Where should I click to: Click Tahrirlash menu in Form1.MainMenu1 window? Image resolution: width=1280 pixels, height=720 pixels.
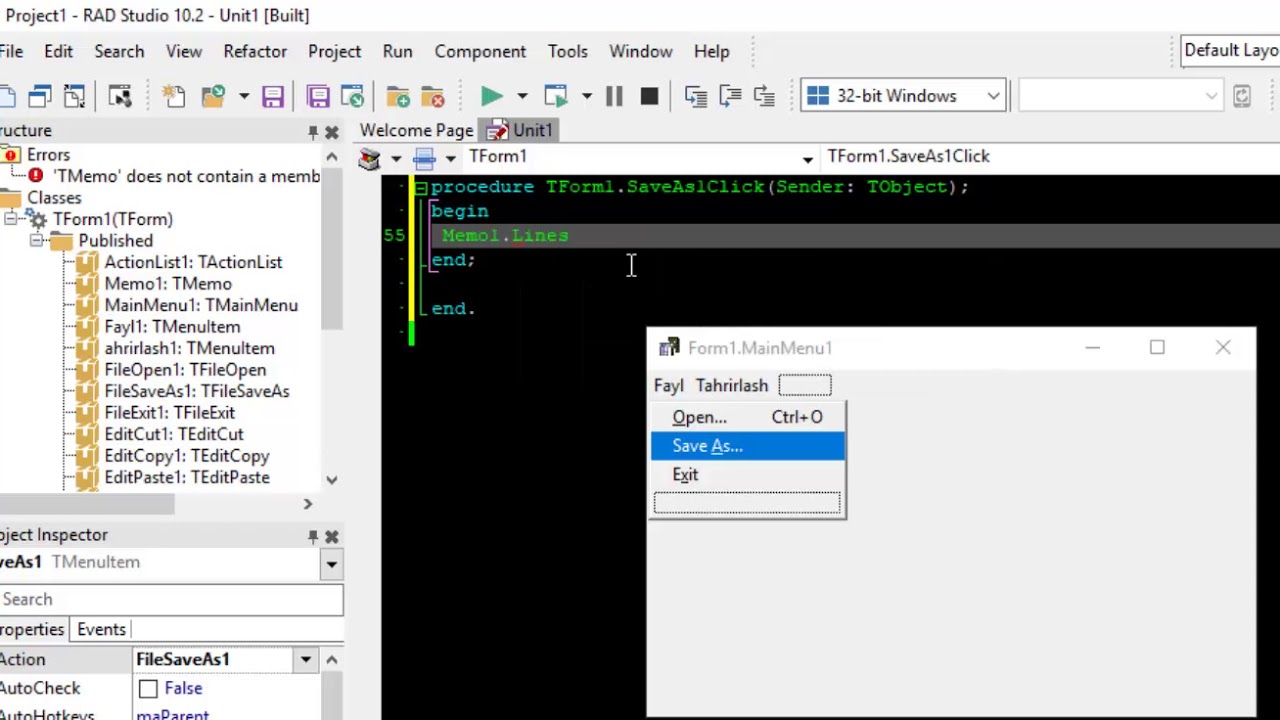coord(732,386)
